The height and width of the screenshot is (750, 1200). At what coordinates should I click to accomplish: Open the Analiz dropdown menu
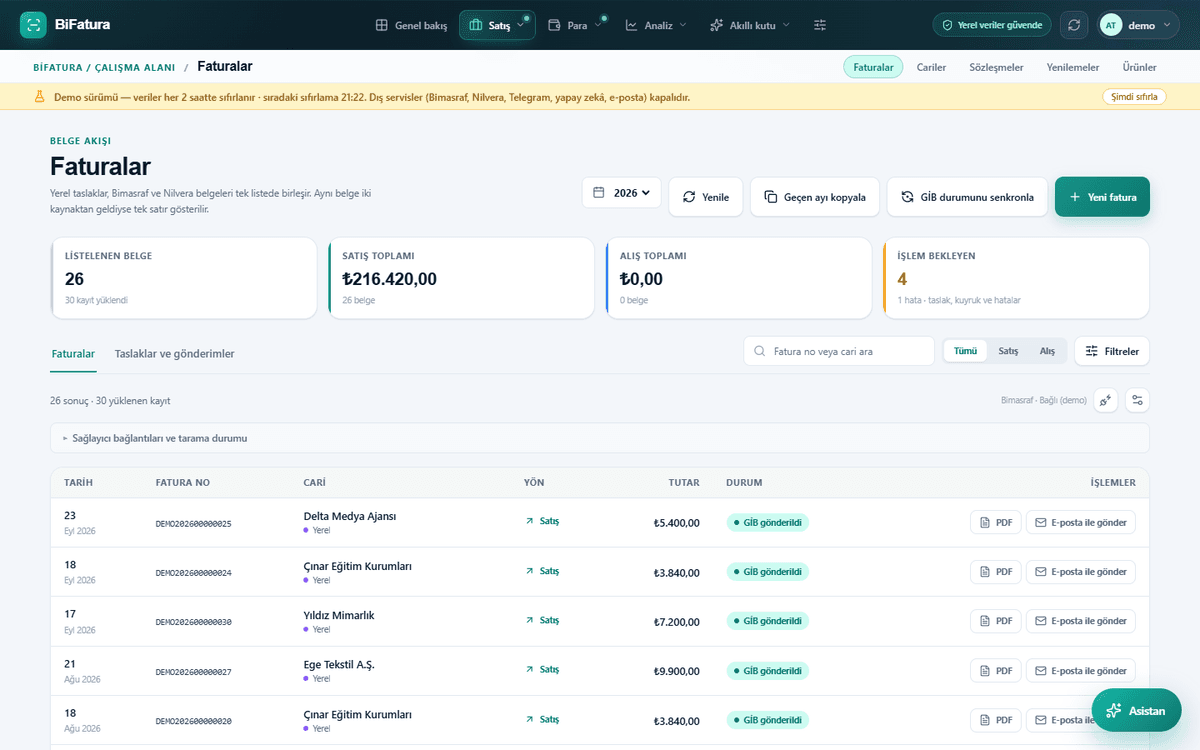click(656, 25)
